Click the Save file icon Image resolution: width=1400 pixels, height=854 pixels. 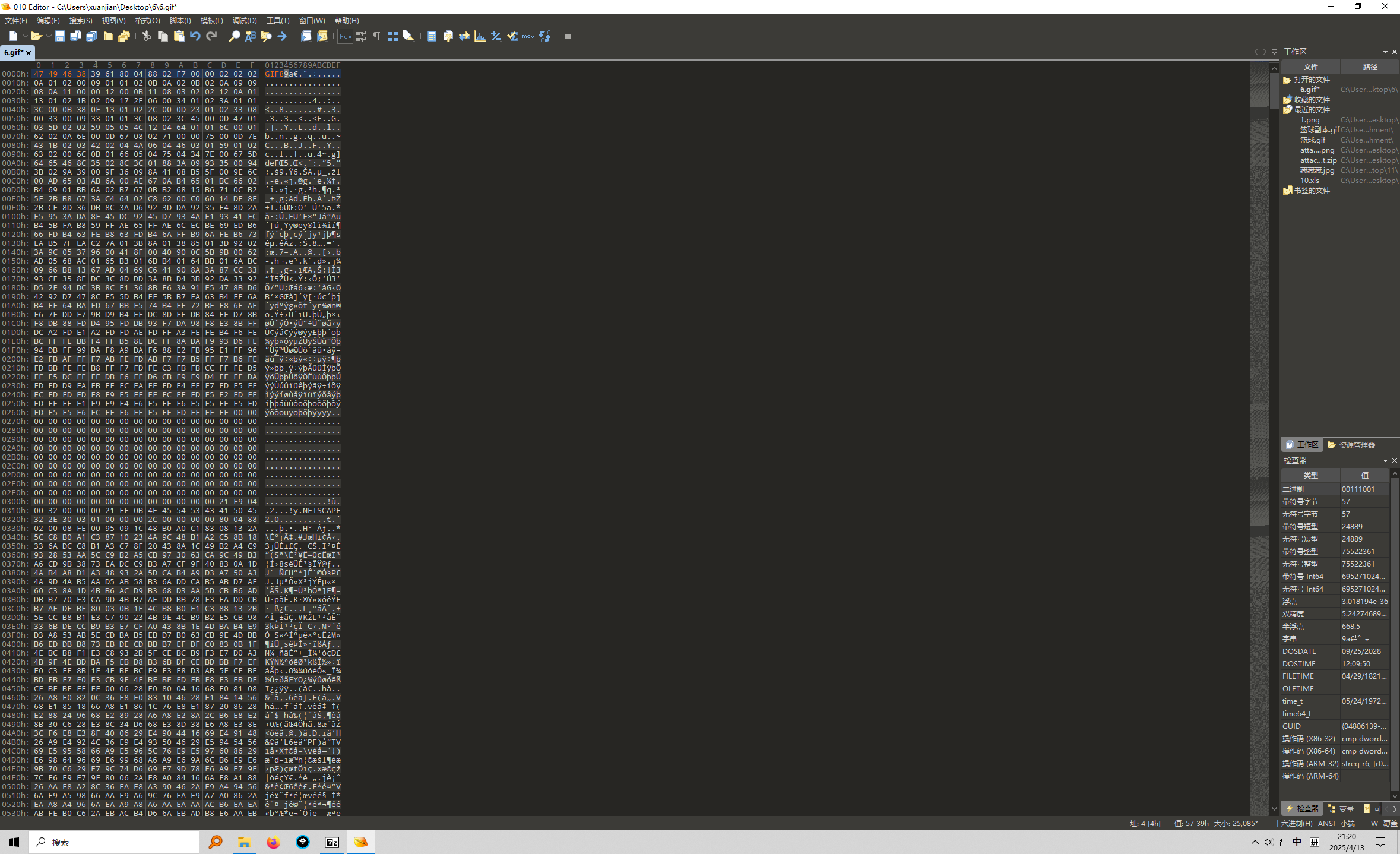tap(59, 36)
